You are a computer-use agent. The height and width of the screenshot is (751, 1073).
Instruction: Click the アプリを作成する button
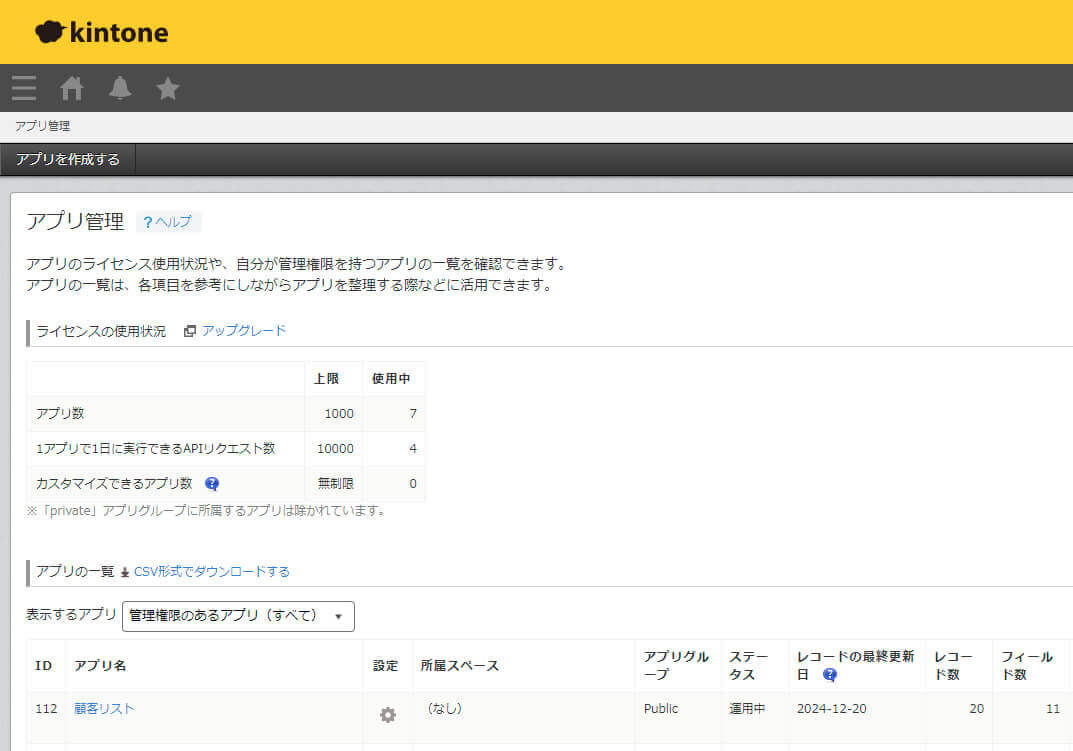pyautogui.click(x=66, y=158)
